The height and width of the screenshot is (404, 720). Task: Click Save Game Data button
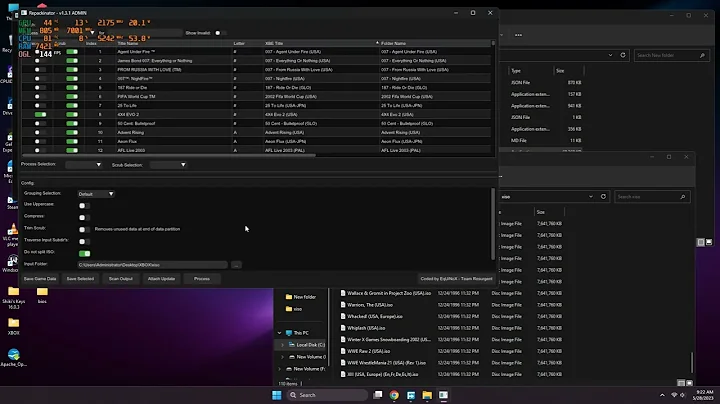(40, 279)
